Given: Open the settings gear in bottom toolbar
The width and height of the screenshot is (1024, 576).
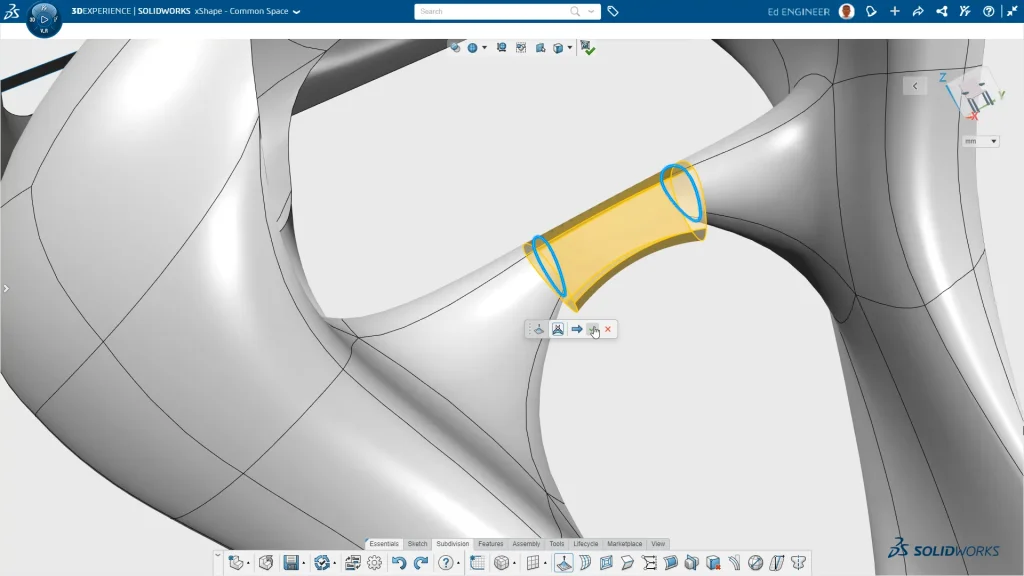Looking at the screenshot, I should pos(374,563).
